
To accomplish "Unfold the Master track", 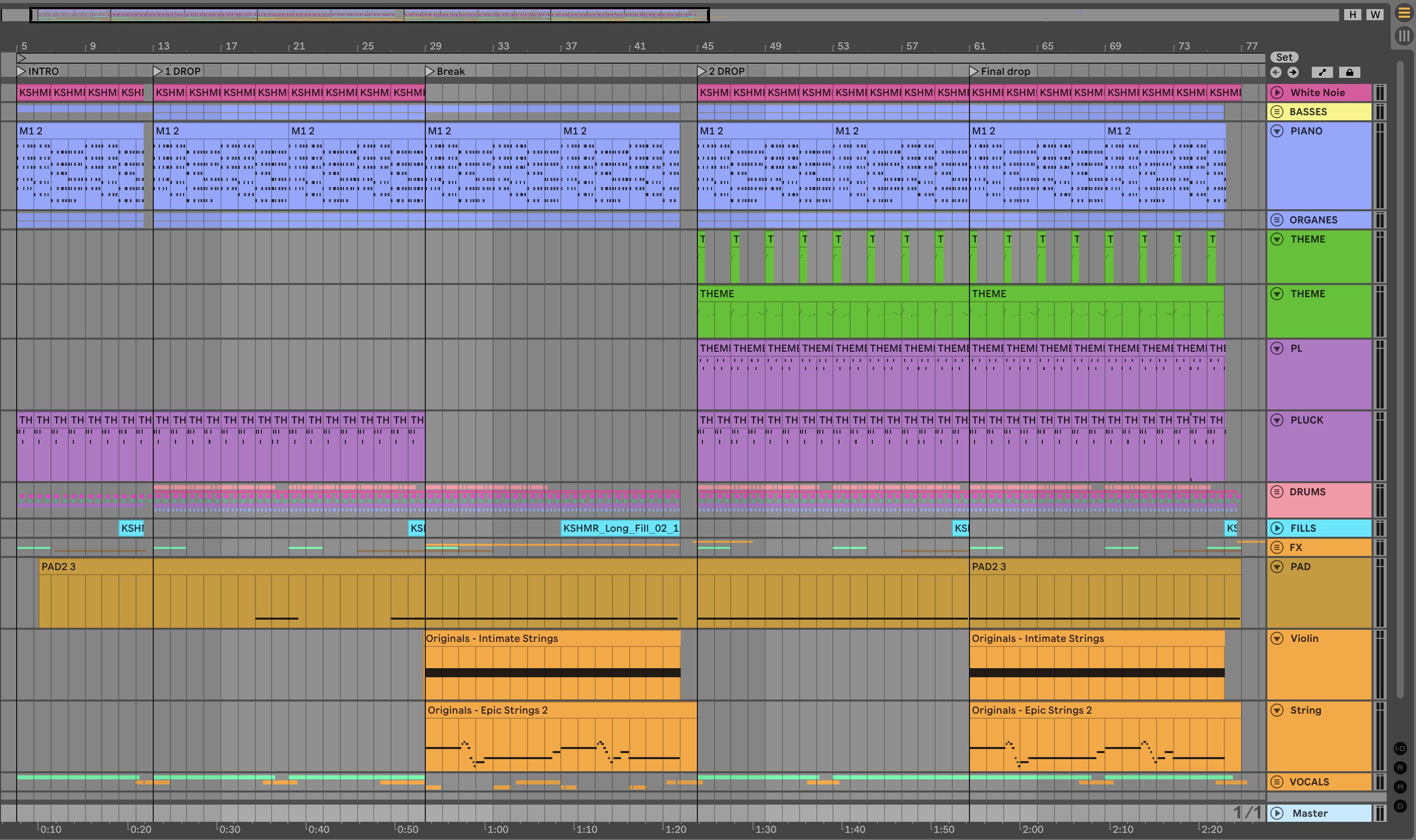I will tap(1277, 813).
